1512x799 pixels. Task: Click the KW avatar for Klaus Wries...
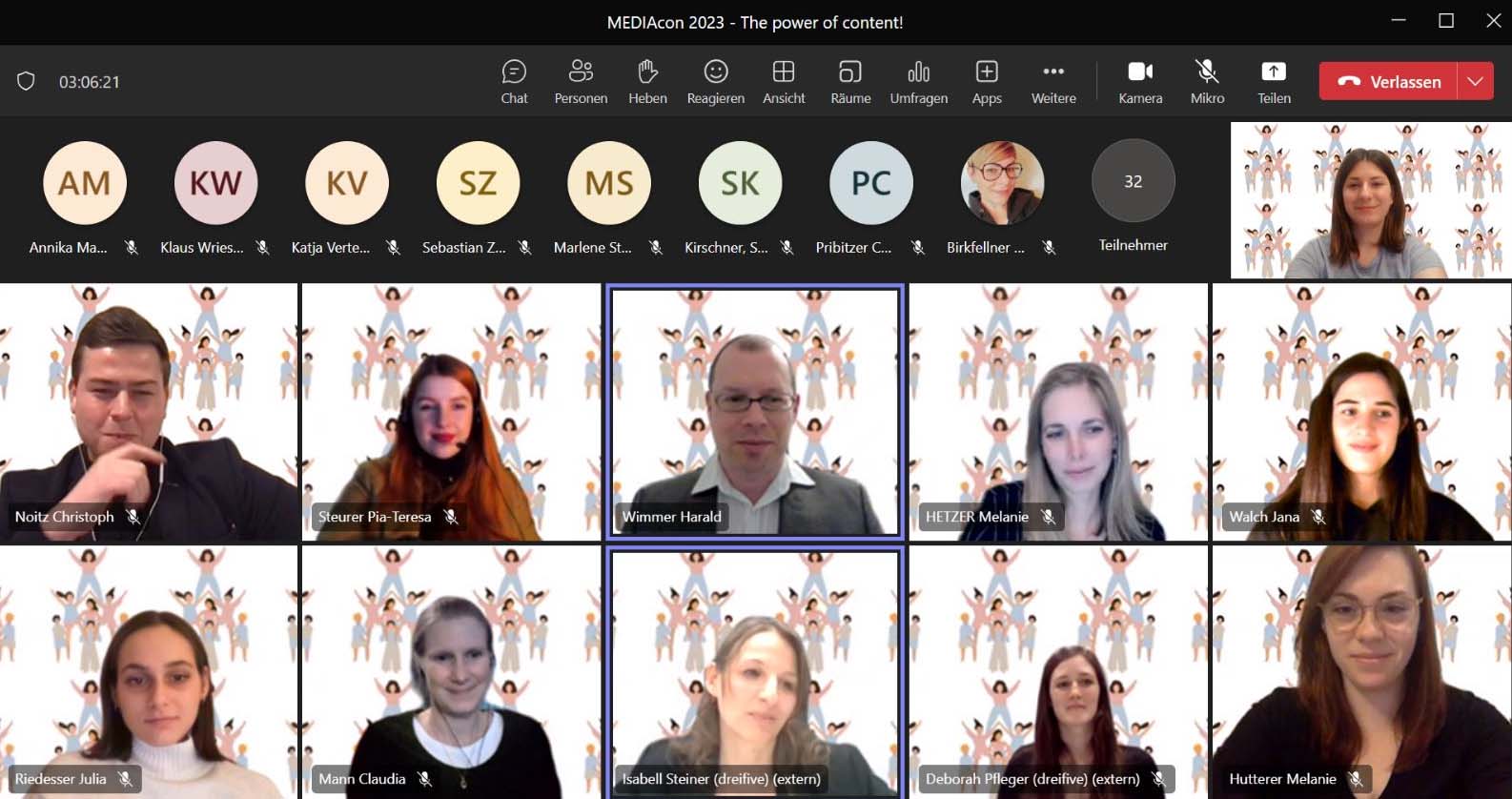pyautogui.click(x=215, y=183)
